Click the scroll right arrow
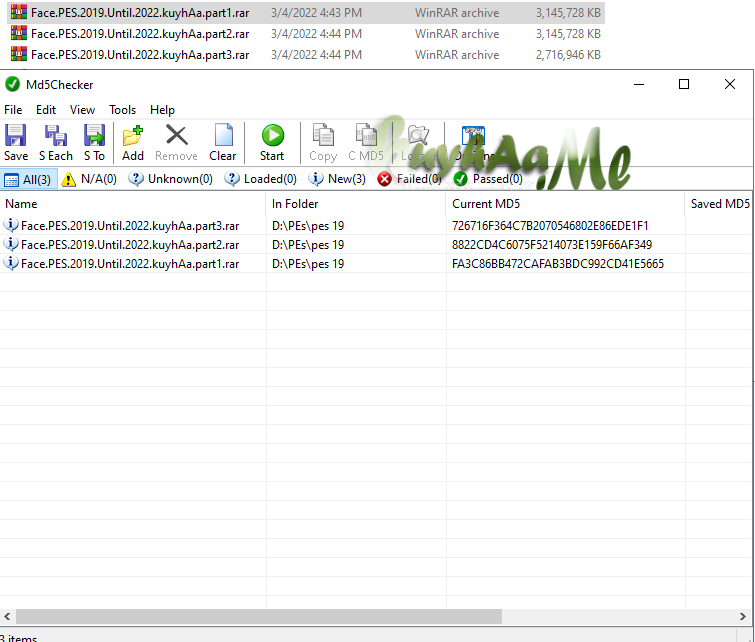 (x=742, y=616)
